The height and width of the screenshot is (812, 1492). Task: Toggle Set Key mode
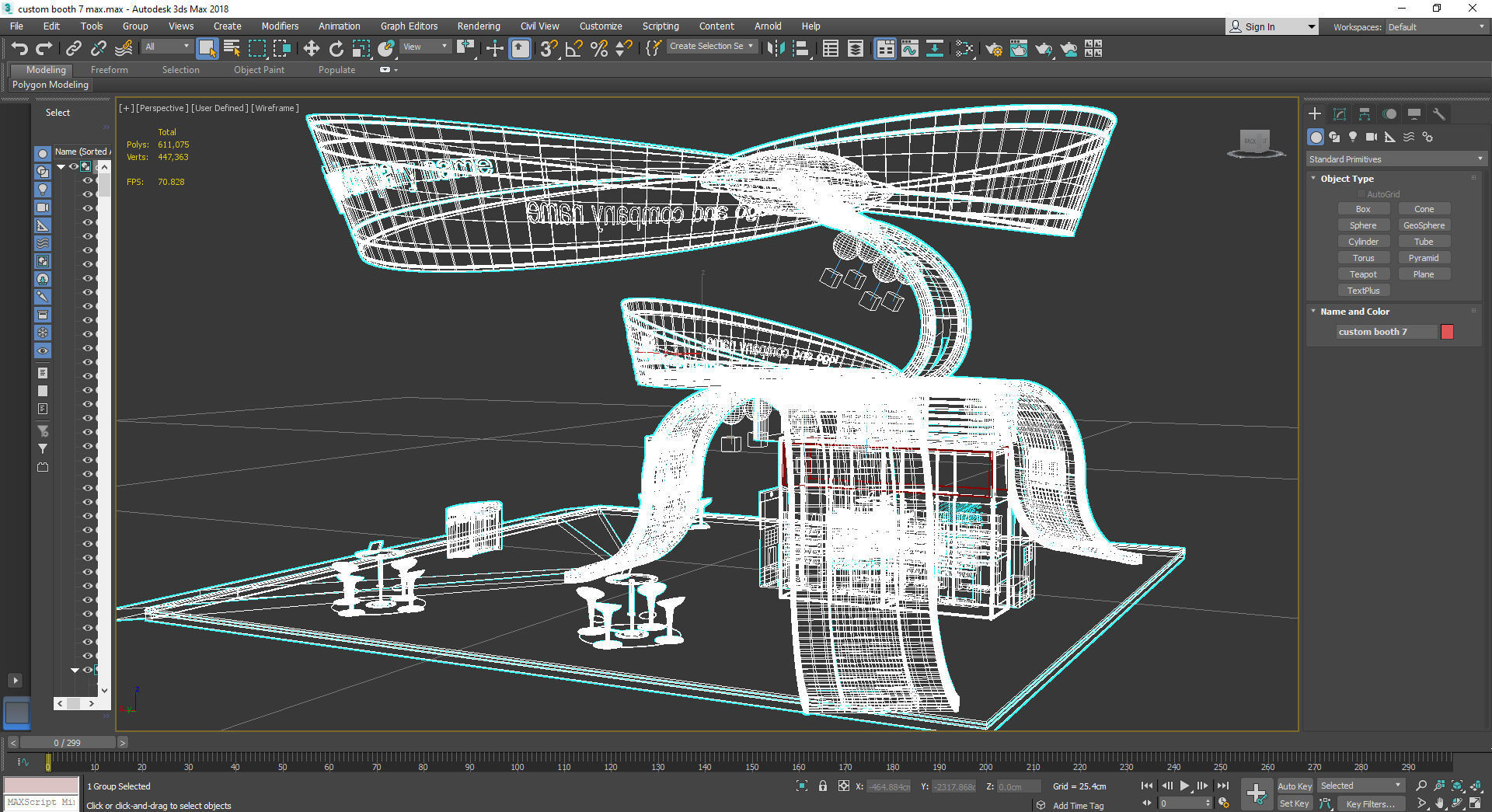[1295, 803]
